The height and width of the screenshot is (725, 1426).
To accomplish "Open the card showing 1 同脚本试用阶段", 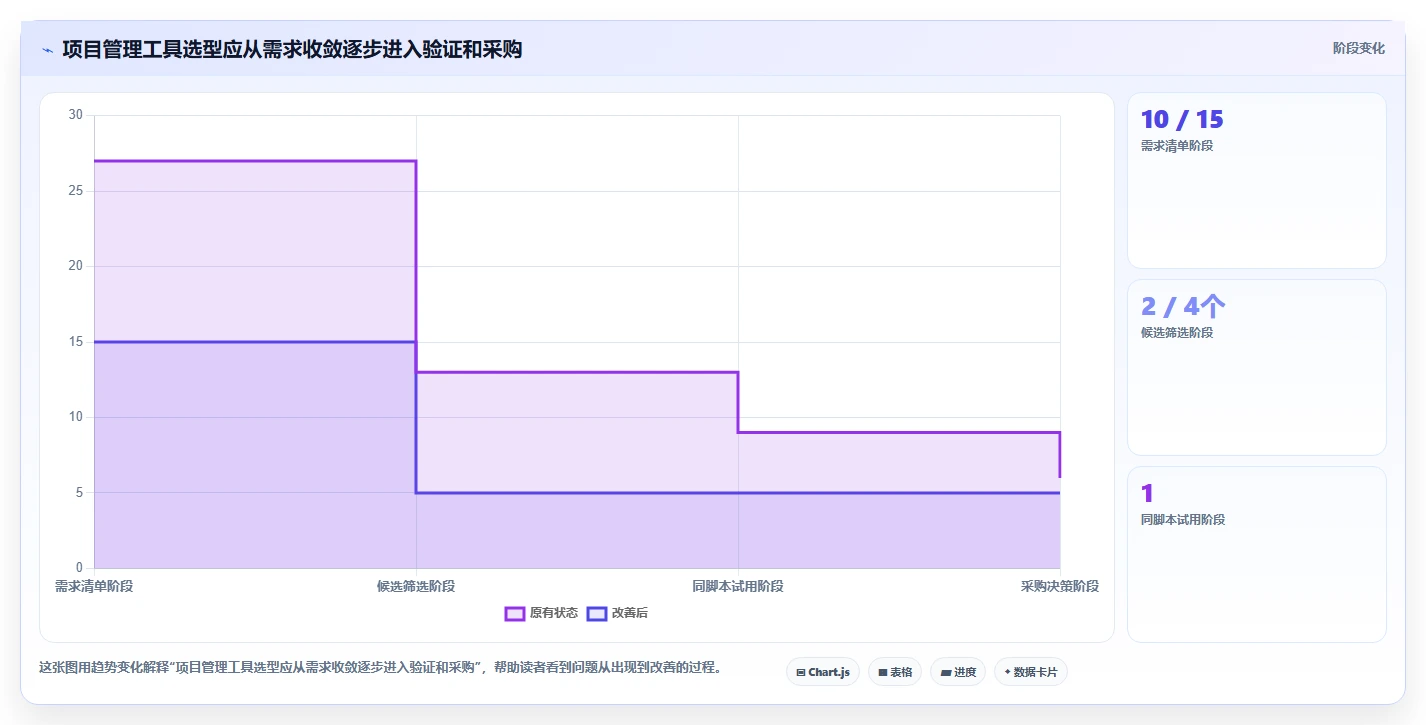I will (x=1257, y=554).
